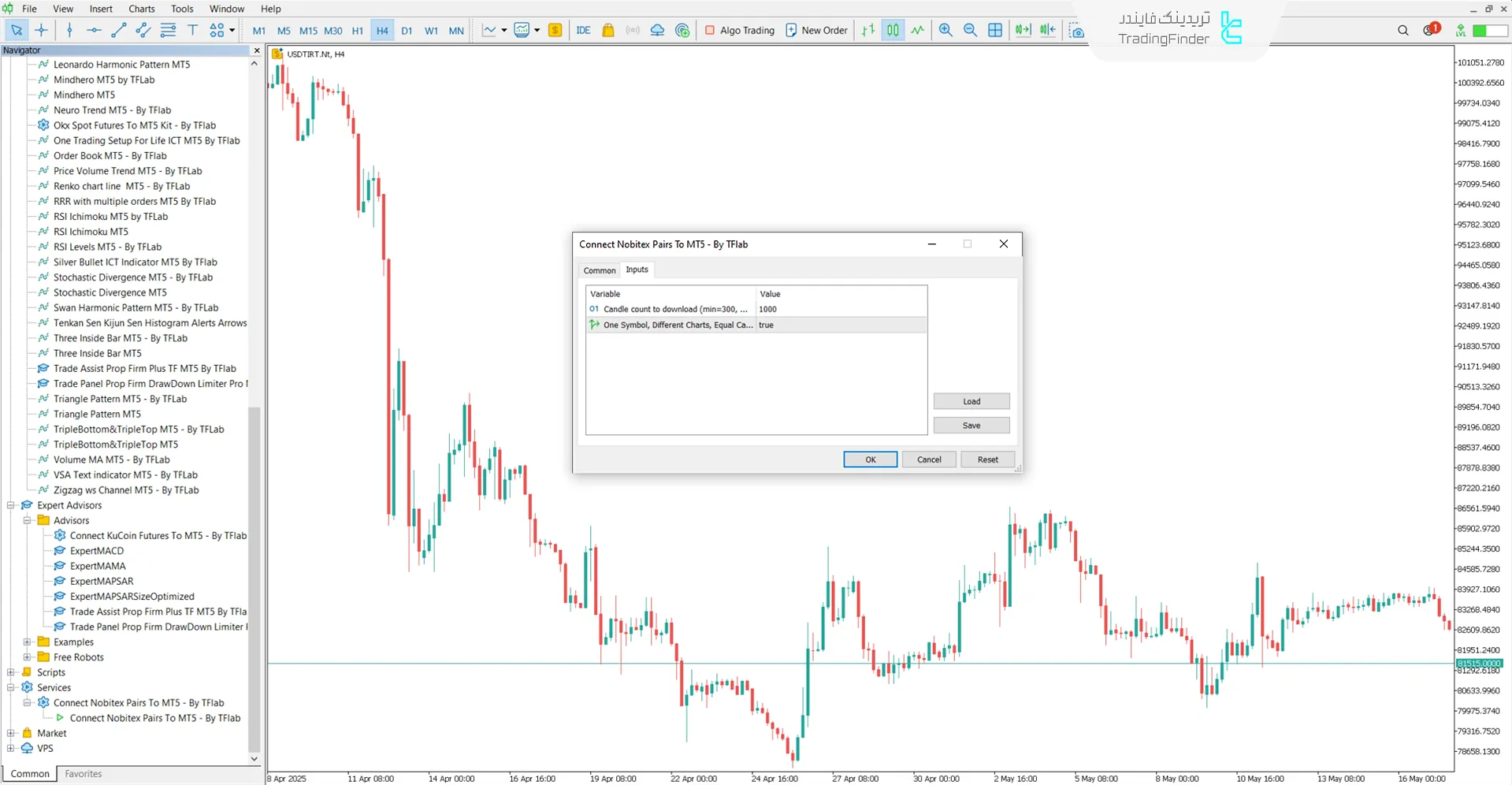Switch chart timeframe to D1

(407, 31)
